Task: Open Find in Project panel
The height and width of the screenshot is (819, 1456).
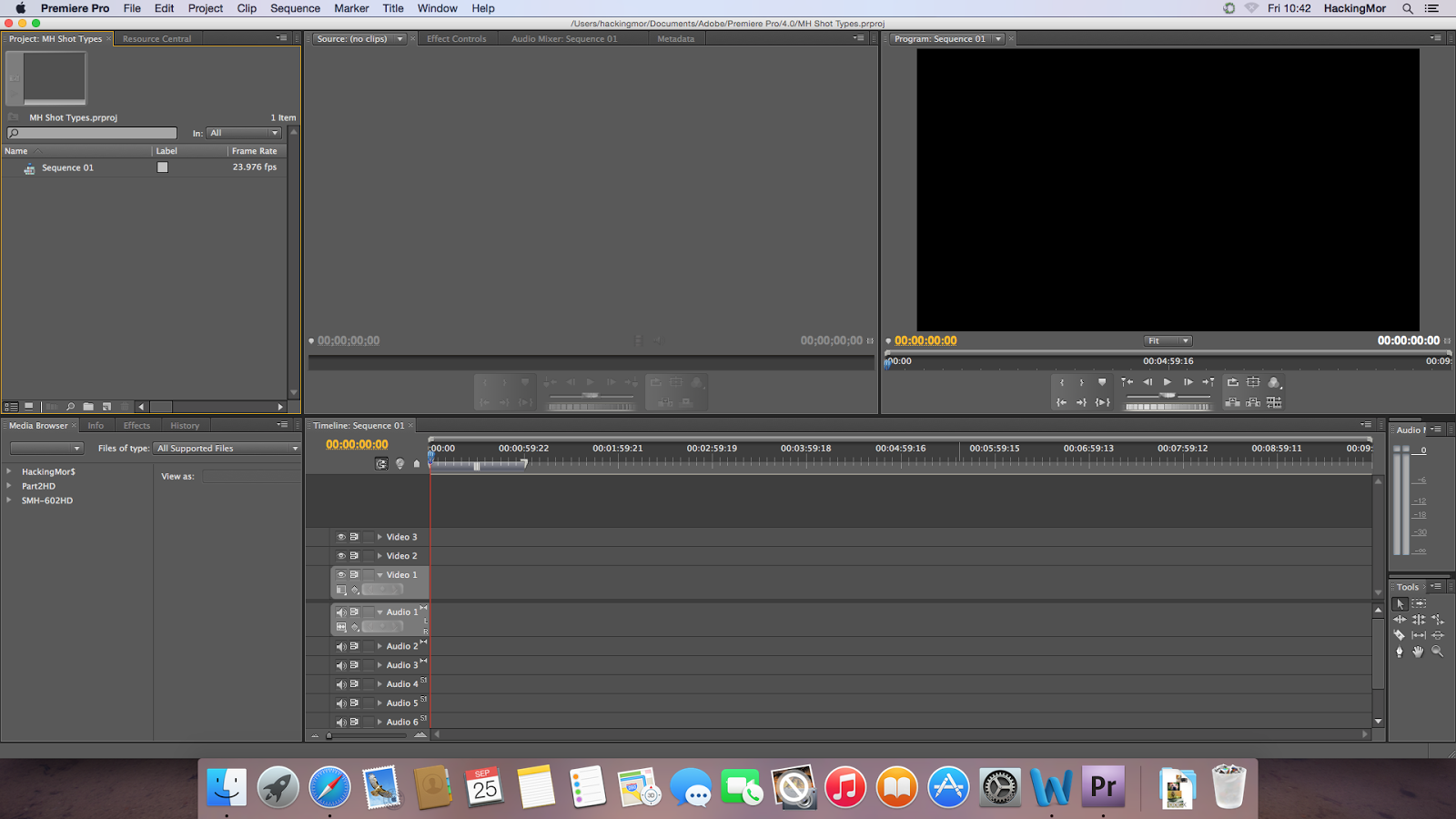Action: tap(70, 407)
